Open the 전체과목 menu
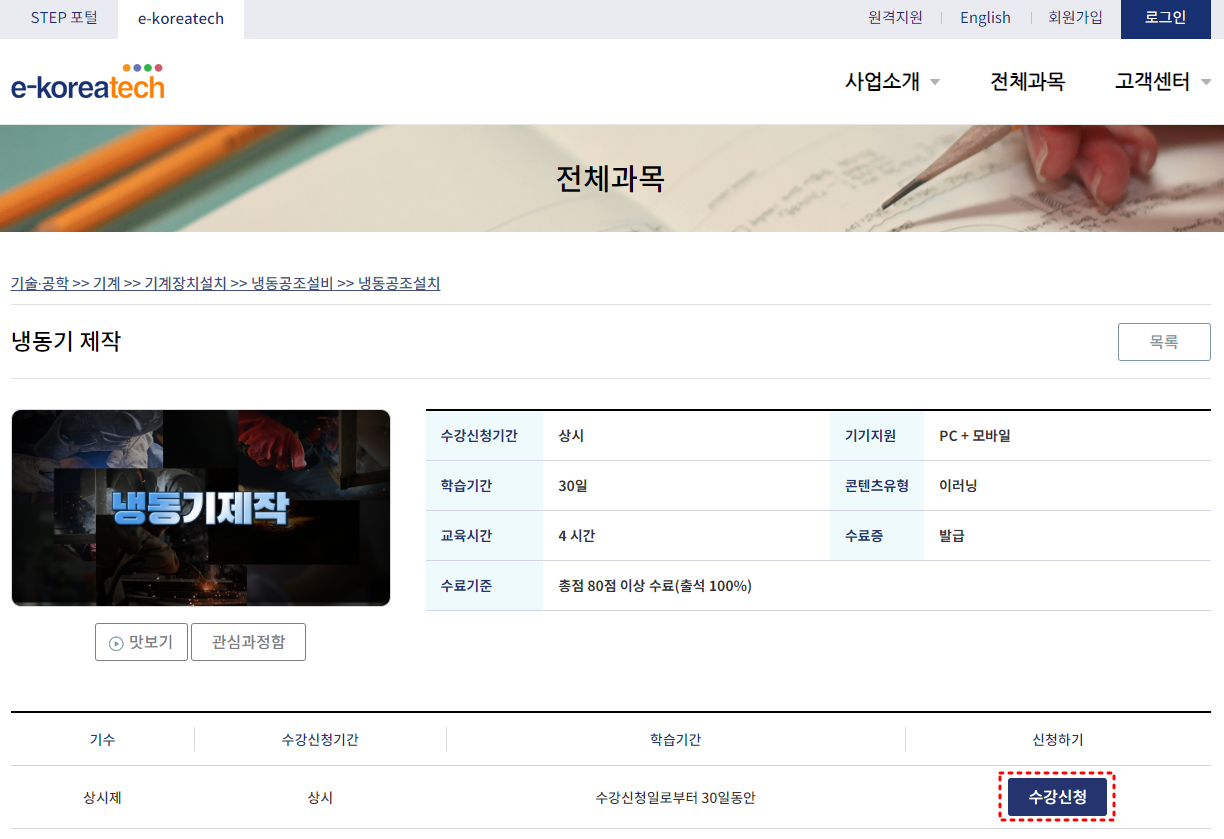Viewport: 1224px width, 839px height. click(x=1027, y=82)
